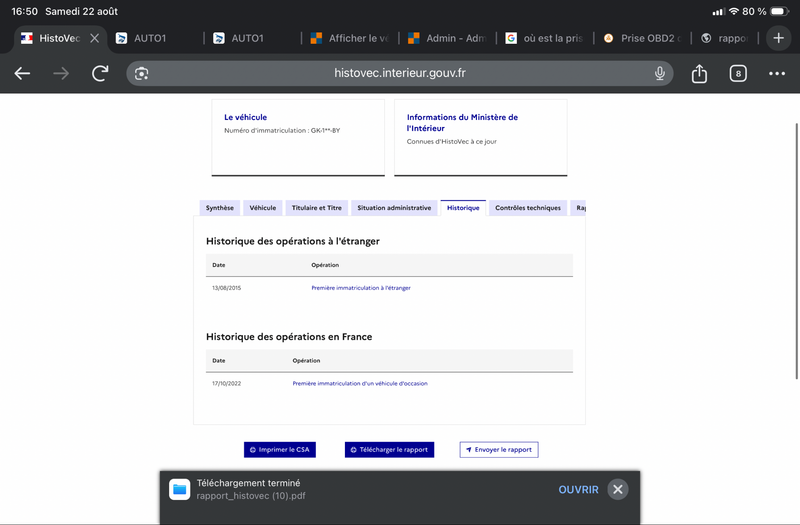Click 'Première immatriculation à l'étranger' link
The width and height of the screenshot is (800, 525).
361,288
